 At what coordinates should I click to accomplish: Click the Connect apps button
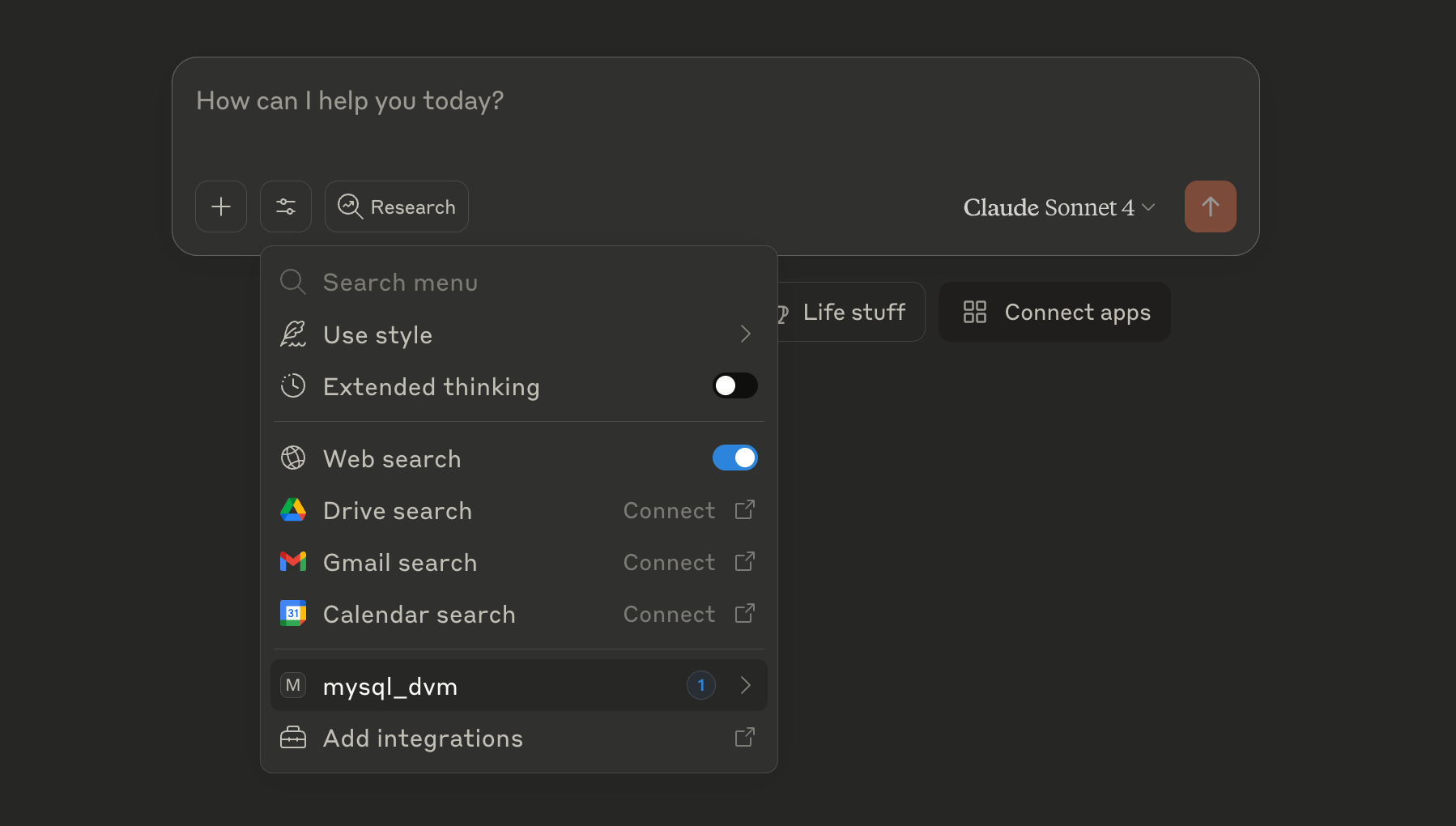(1054, 312)
